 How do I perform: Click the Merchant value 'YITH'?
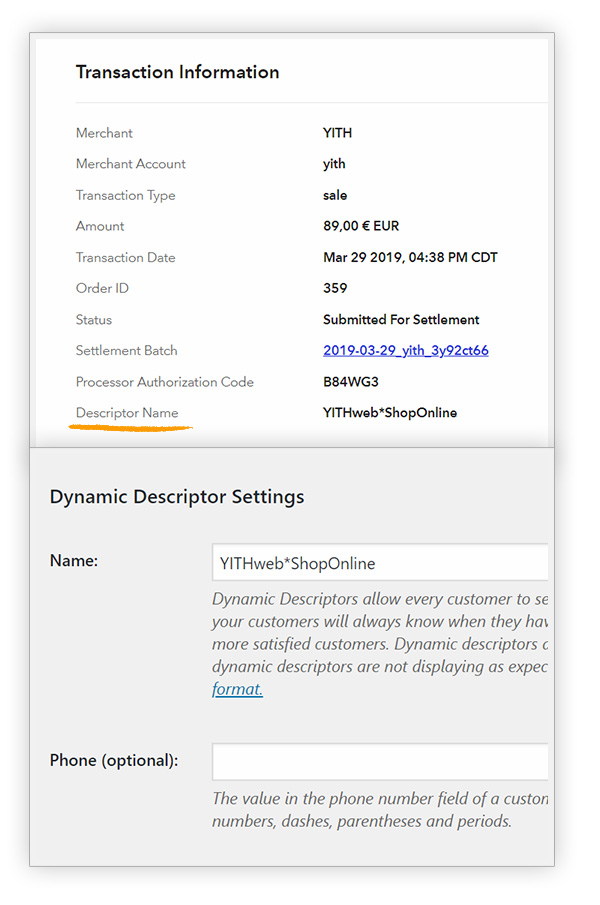[337, 133]
